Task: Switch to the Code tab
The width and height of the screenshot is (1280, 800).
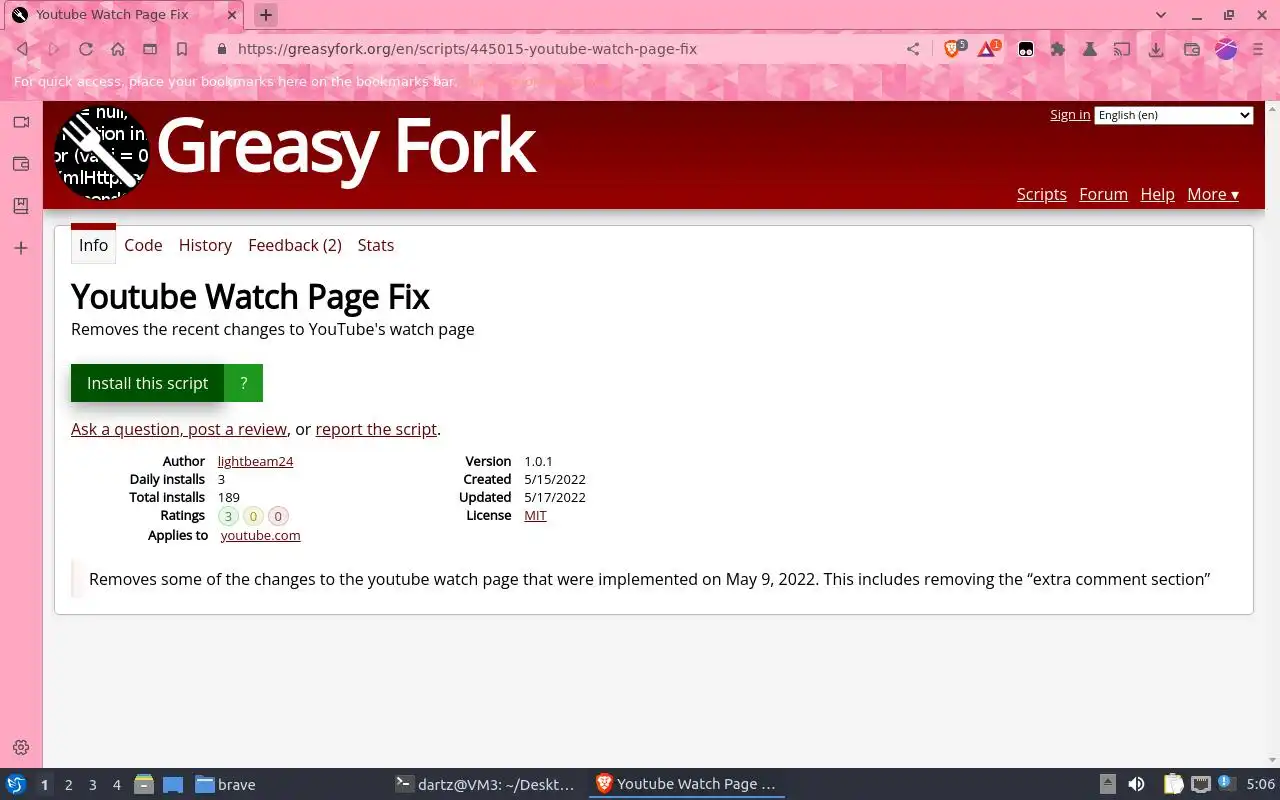Action: (143, 245)
